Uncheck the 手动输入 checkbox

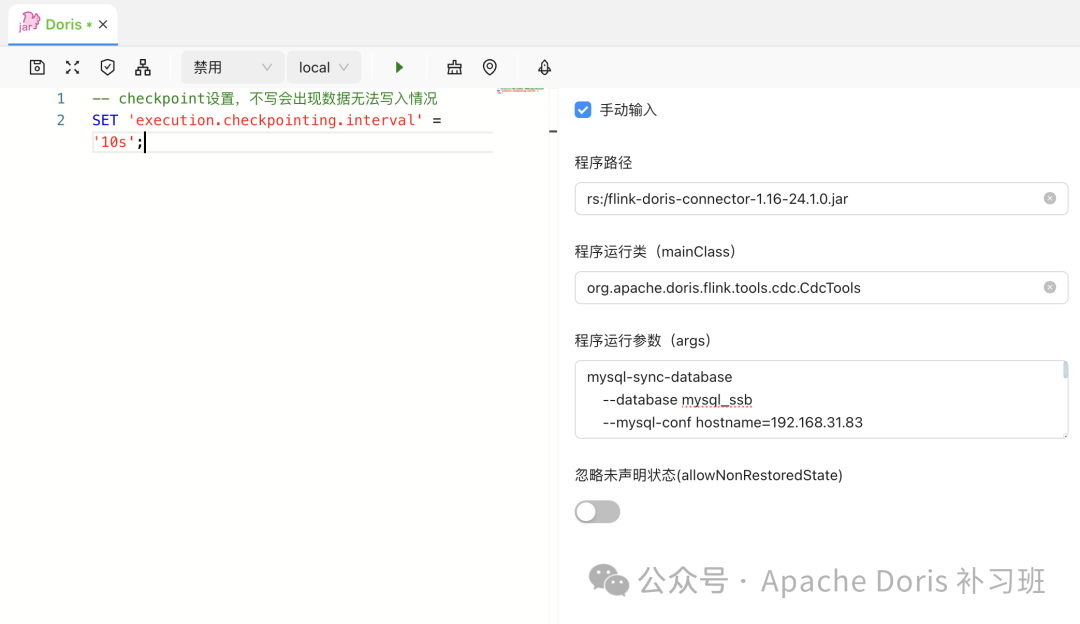[583, 110]
